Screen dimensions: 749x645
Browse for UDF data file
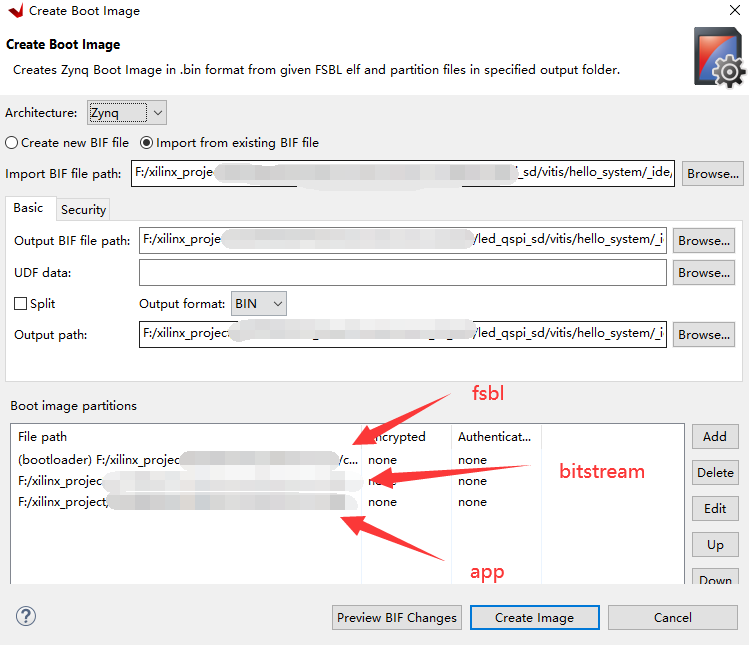pyautogui.click(x=704, y=273)
